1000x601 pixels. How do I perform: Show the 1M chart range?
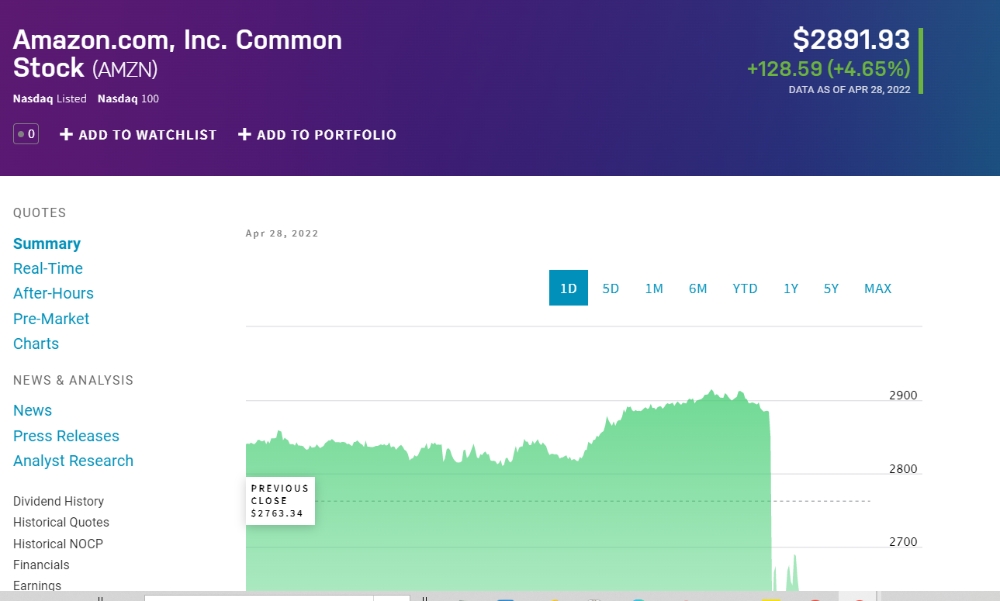[x=654, y=288]
